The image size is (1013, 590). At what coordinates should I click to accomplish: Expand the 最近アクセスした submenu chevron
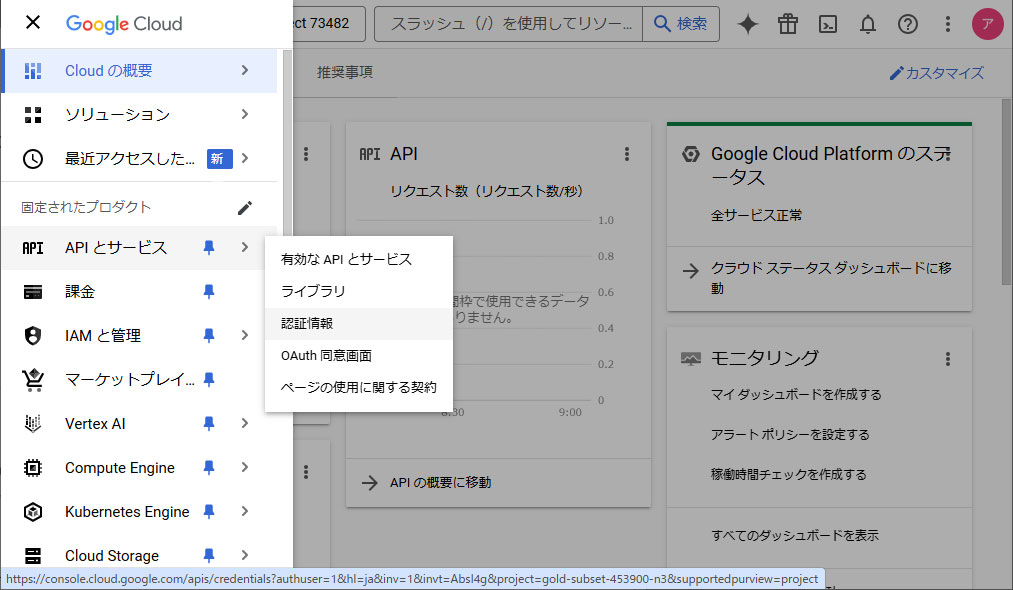245,158
